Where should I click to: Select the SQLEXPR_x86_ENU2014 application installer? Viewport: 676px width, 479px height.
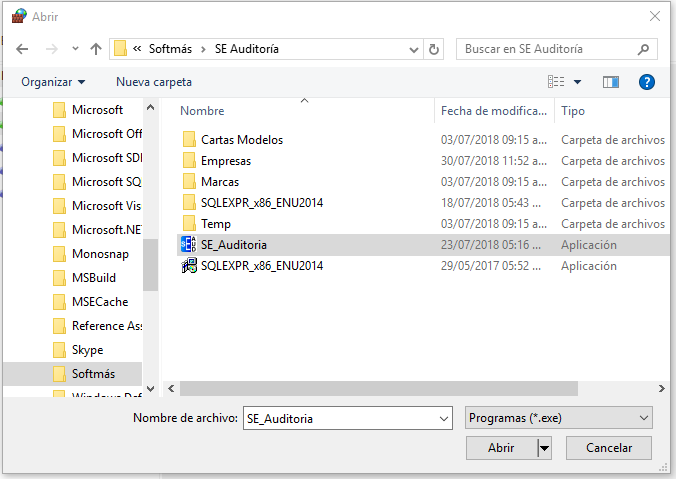pyautogui.click(x=261, y=266)
